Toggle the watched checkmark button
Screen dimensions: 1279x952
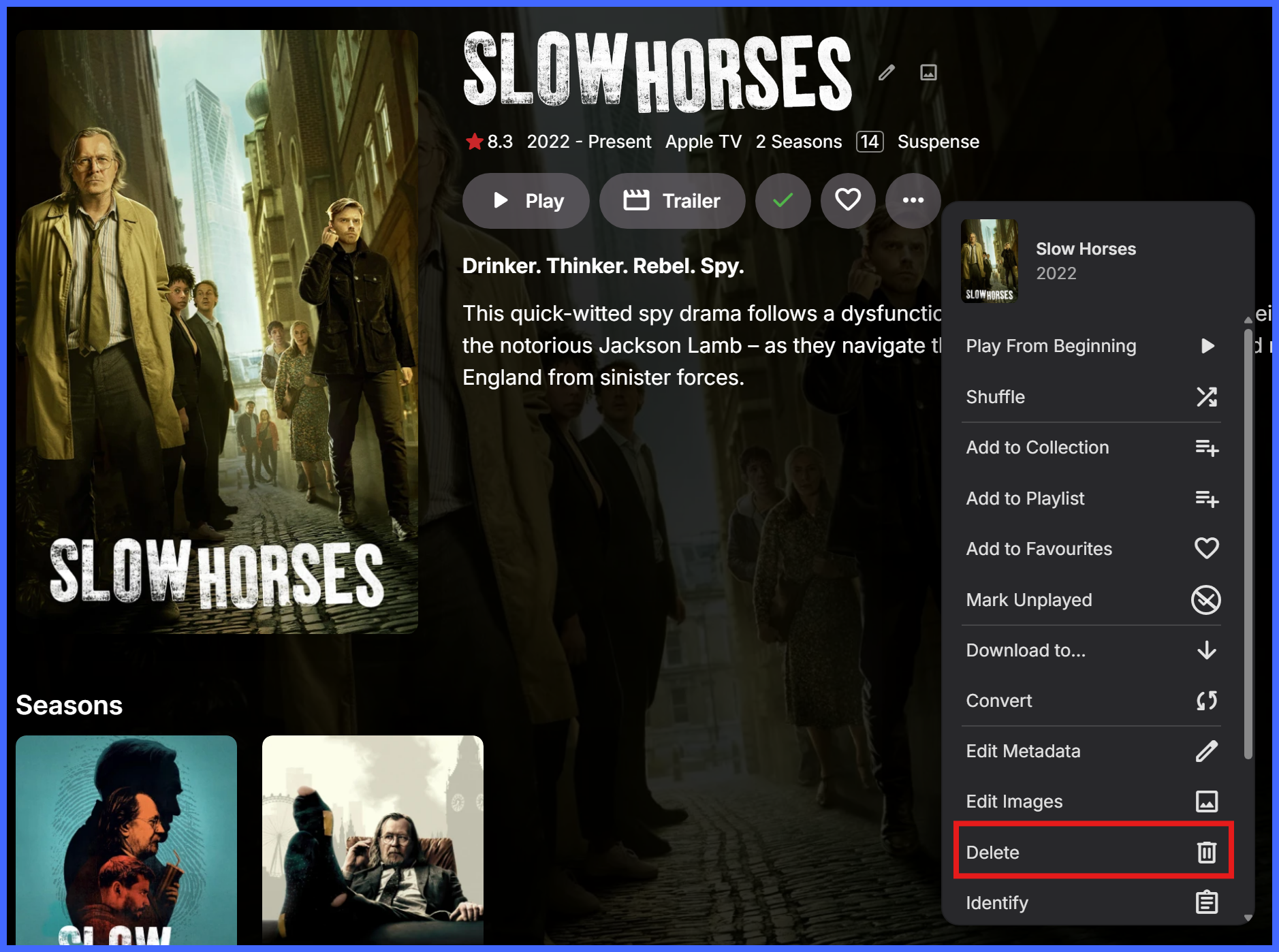(x=783, y=201)
